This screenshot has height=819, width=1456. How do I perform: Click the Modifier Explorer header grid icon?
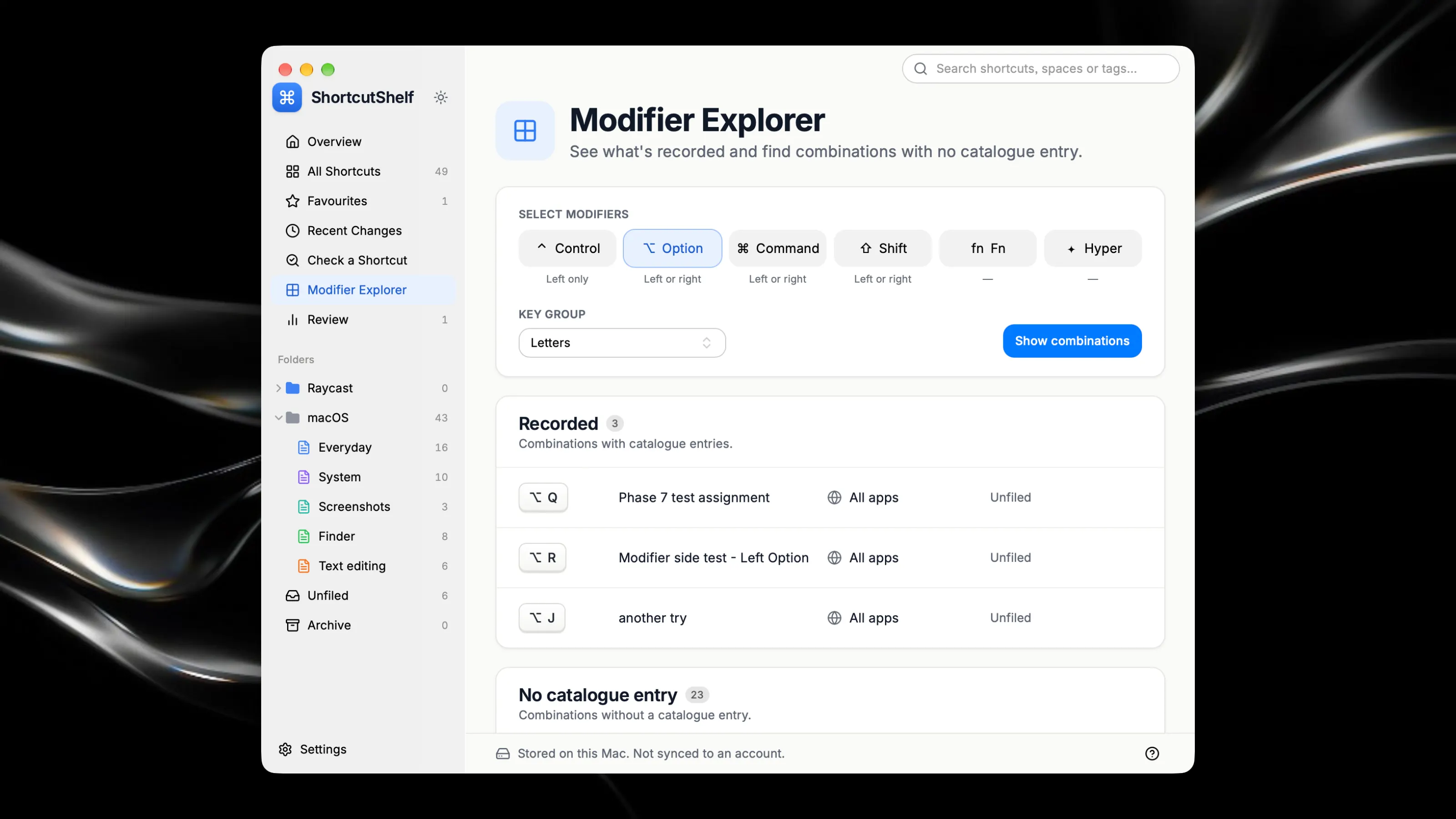pos(525,131)
